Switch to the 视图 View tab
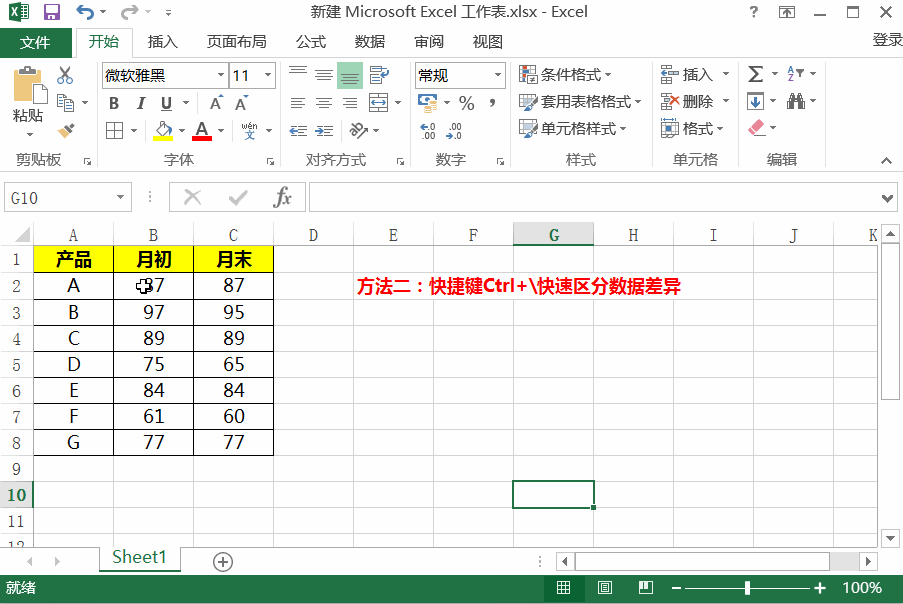The height and width of the screenshot is (604, 903). tap(488, 42)
